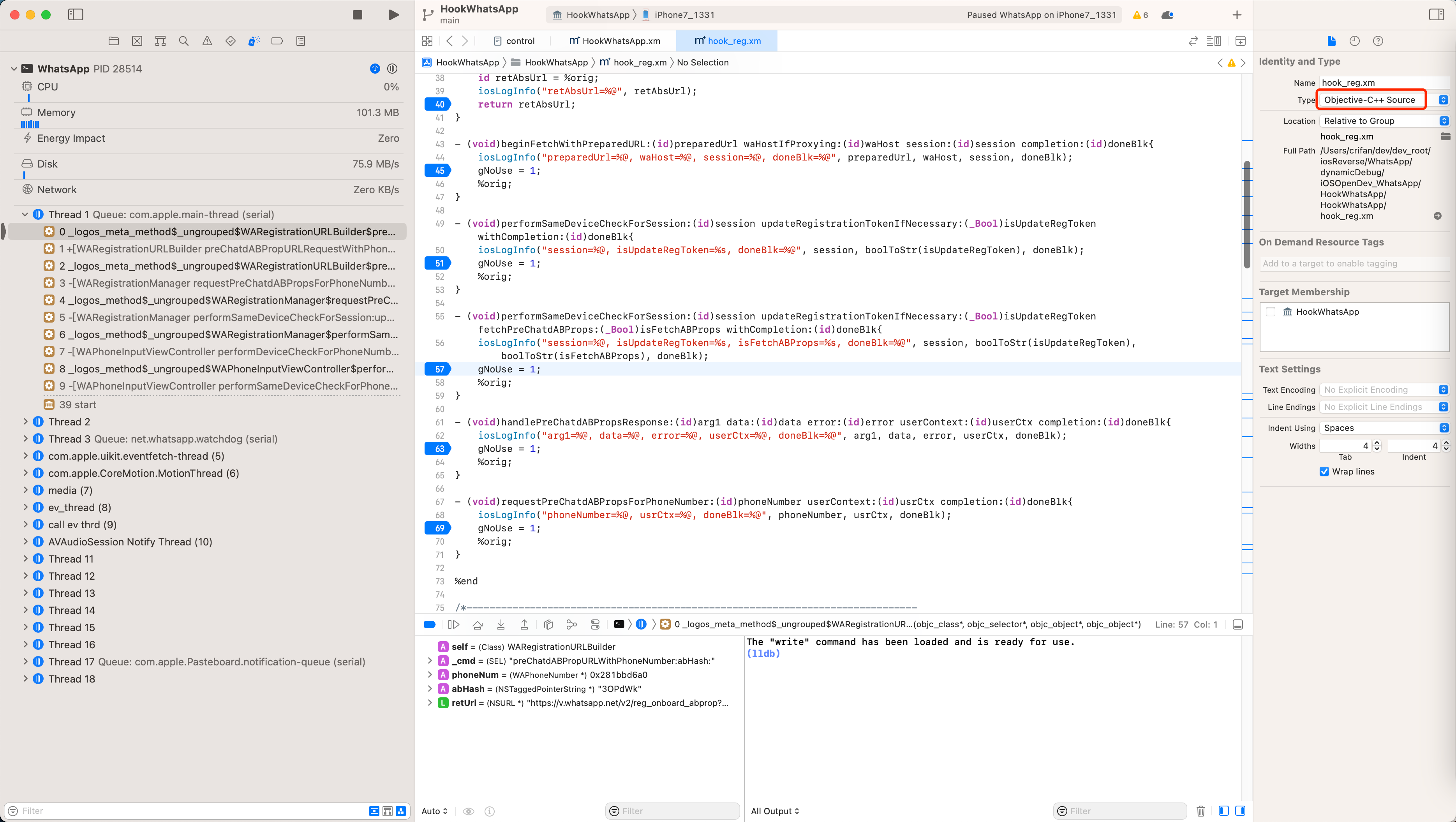1456x822 pixels.
Task: Toggle breakpoint on line 57
Action: click(439, 369)
